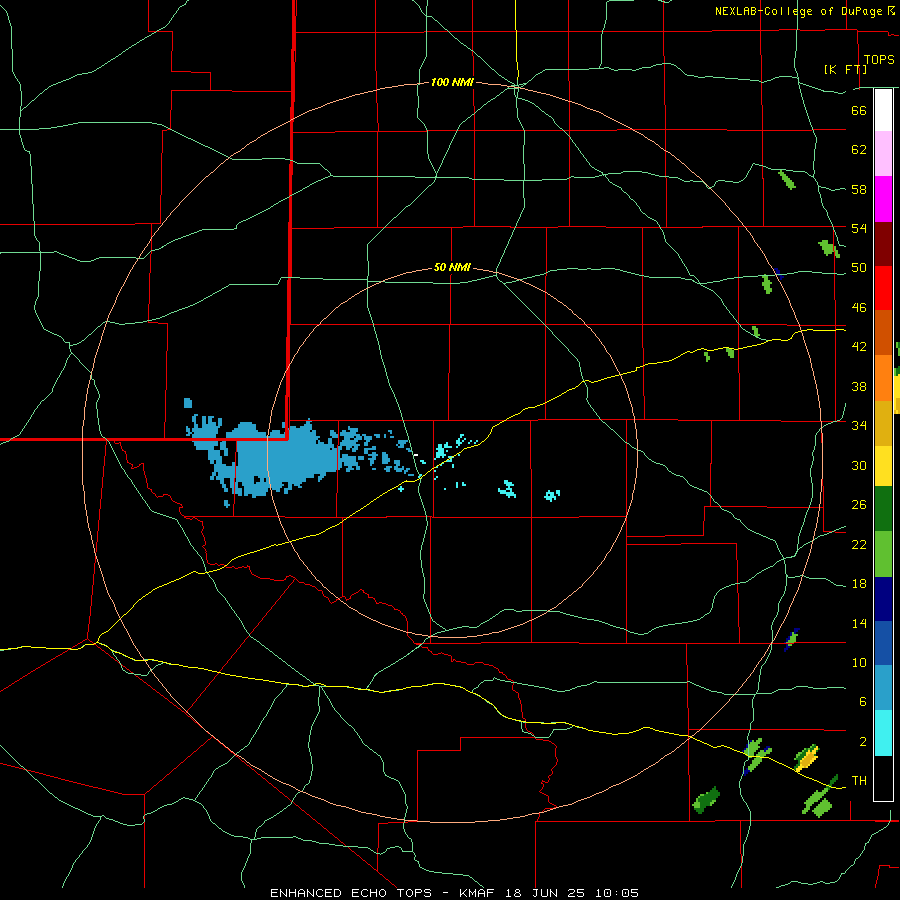Select the yellow legend swatch
900x900 pixels.
coord(883,465)
